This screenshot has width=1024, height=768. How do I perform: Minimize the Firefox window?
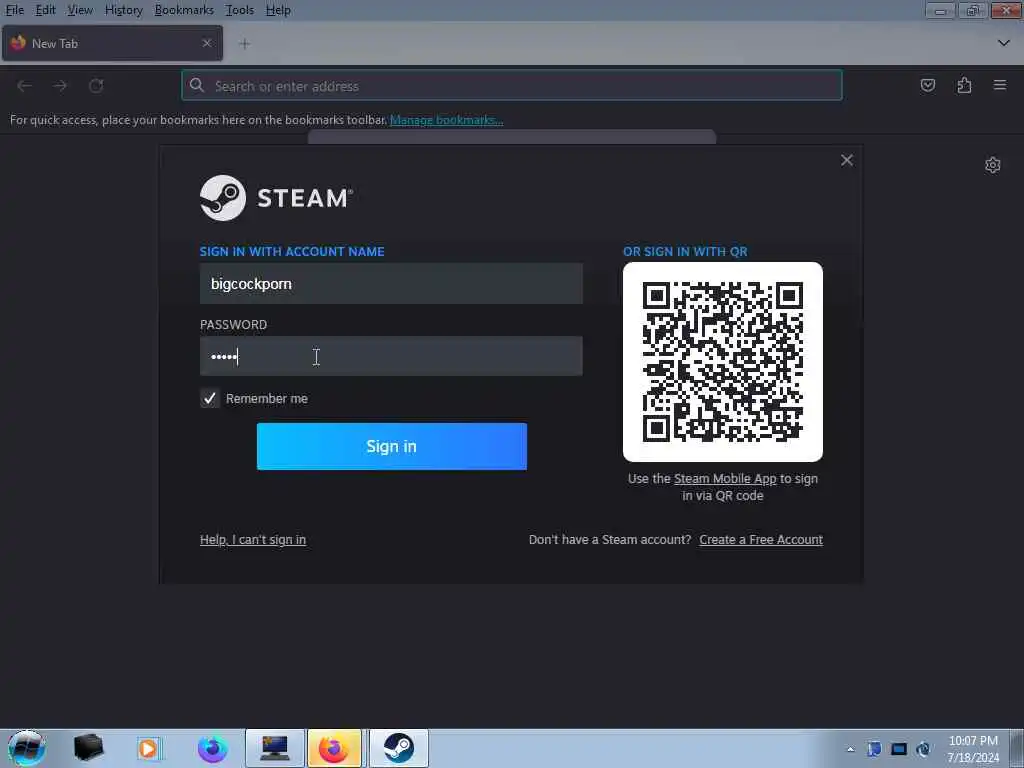point(940,10)
